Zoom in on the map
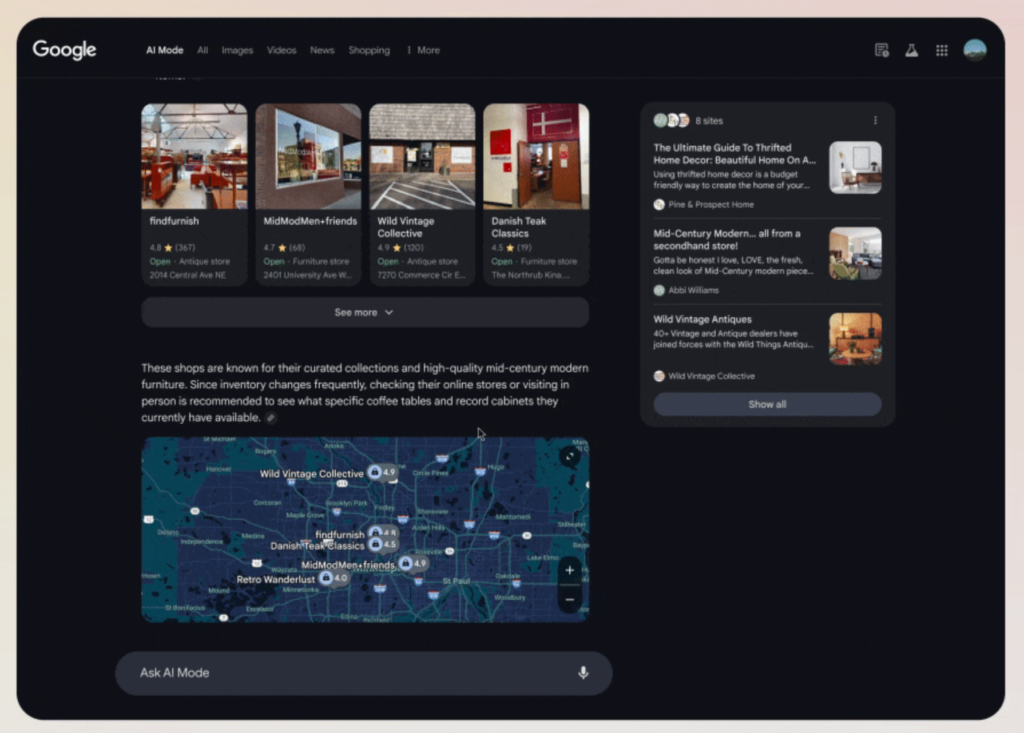The height and width of the screenshot is (733, 1024). point(569,570)
